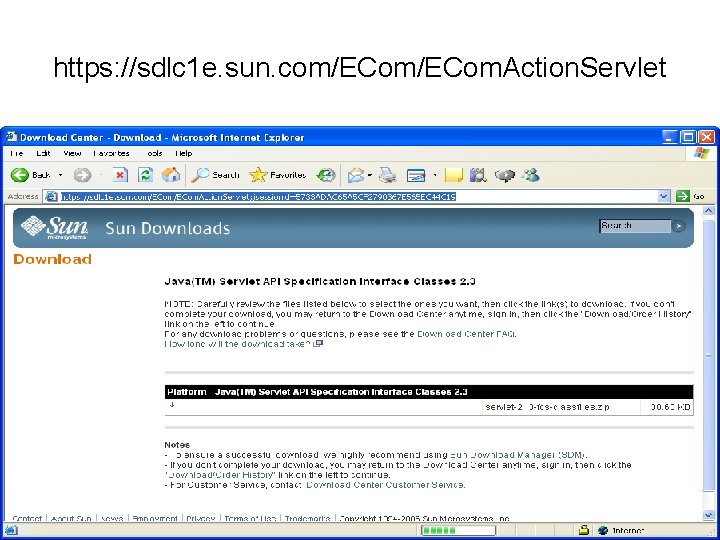Open the Contact footer link
720x540 pixels.
click(27, 518)
